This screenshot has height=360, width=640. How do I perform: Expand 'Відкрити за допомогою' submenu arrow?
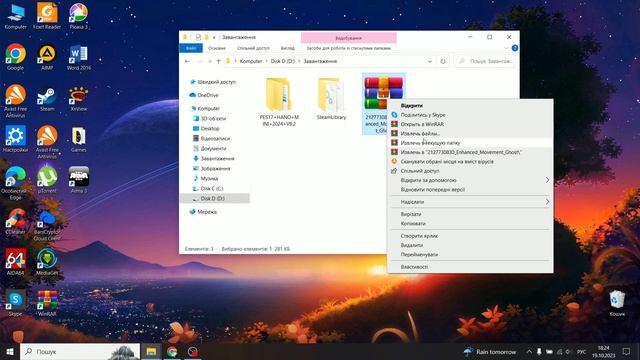(547, 180)
